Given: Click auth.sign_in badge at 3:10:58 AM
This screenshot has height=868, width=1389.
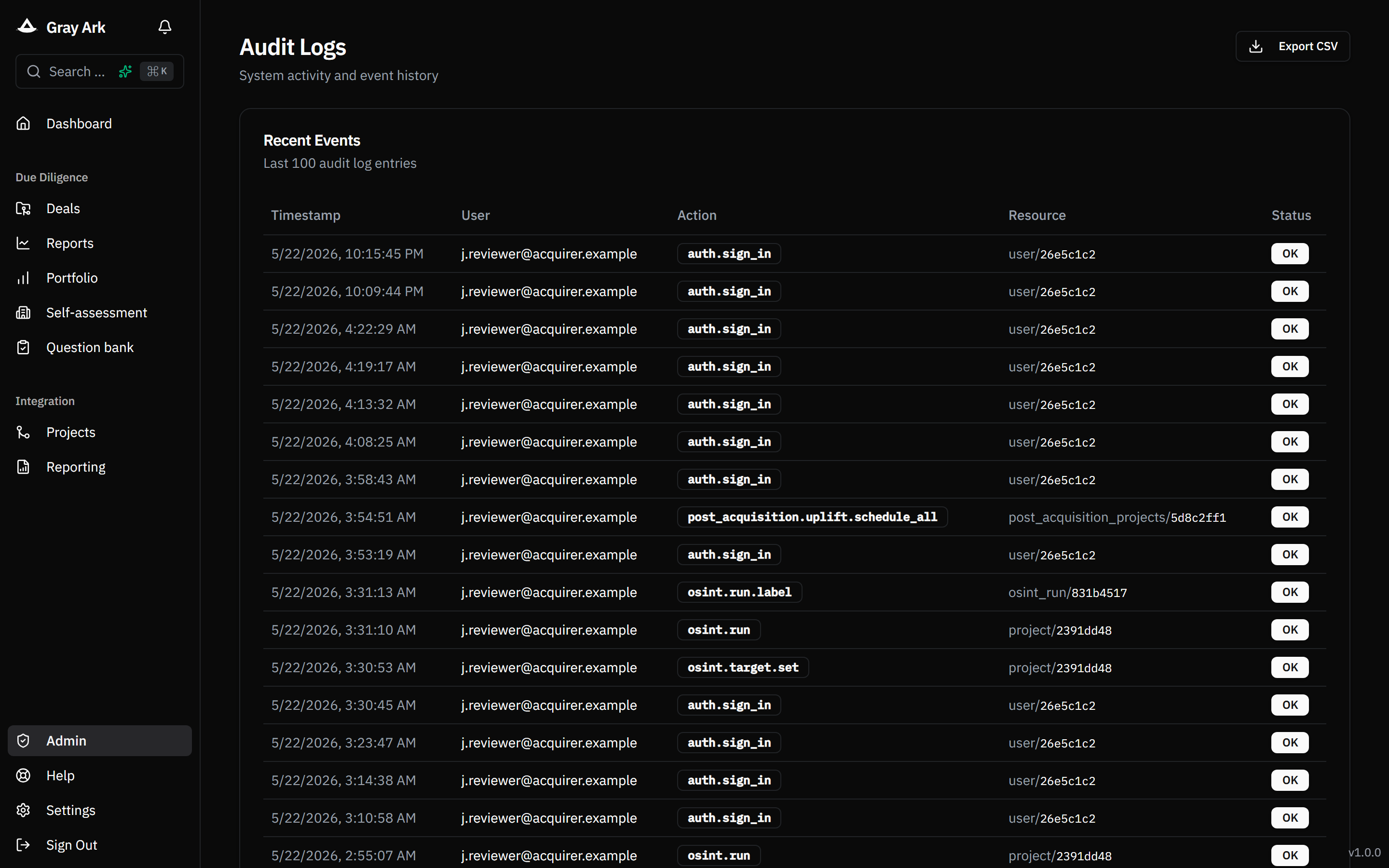Looking at the screenshot, I should coord(729,818).
